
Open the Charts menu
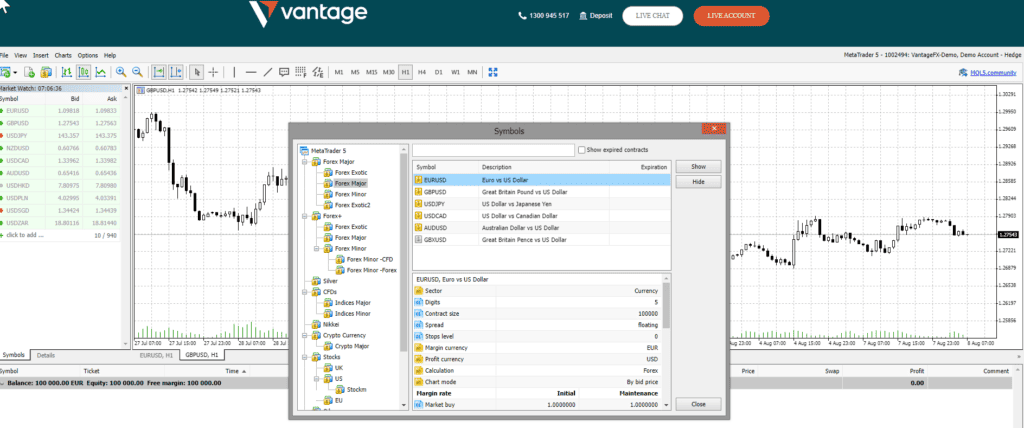tap(63, 55)
